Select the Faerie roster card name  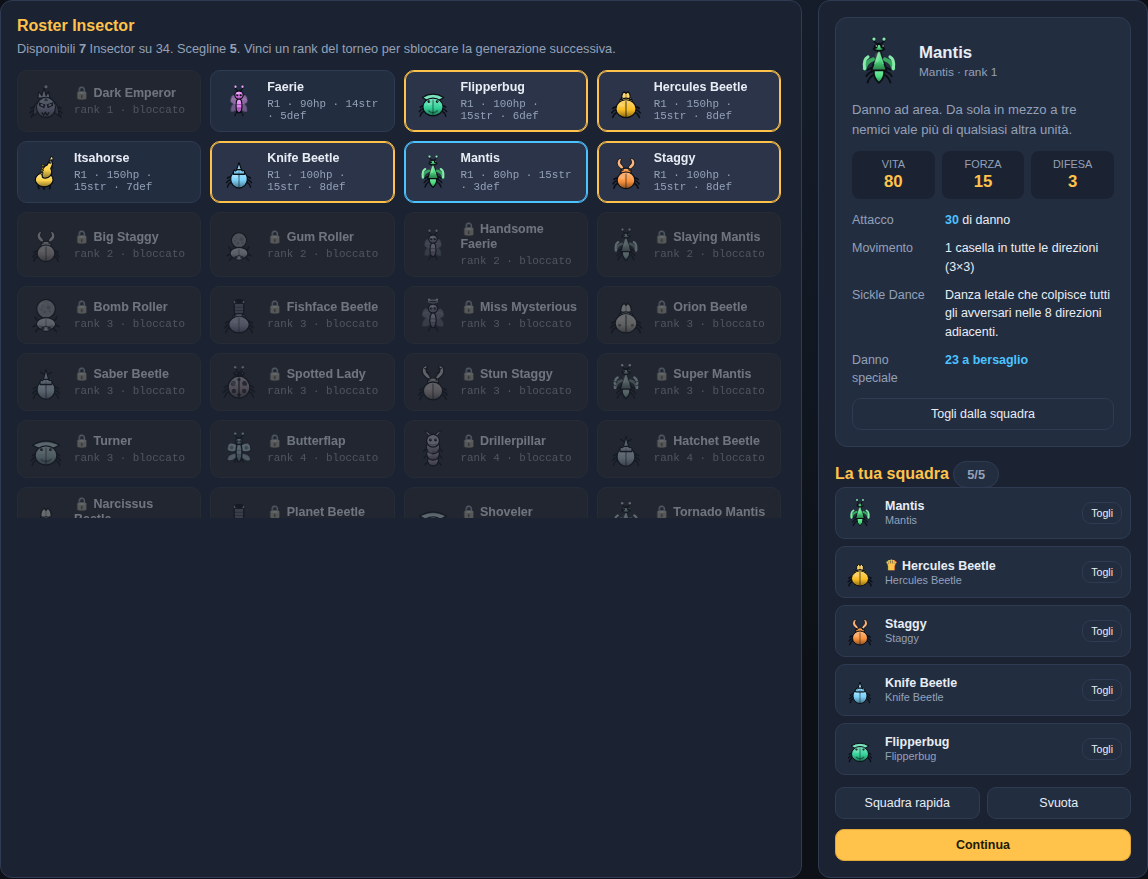[286, 87]
